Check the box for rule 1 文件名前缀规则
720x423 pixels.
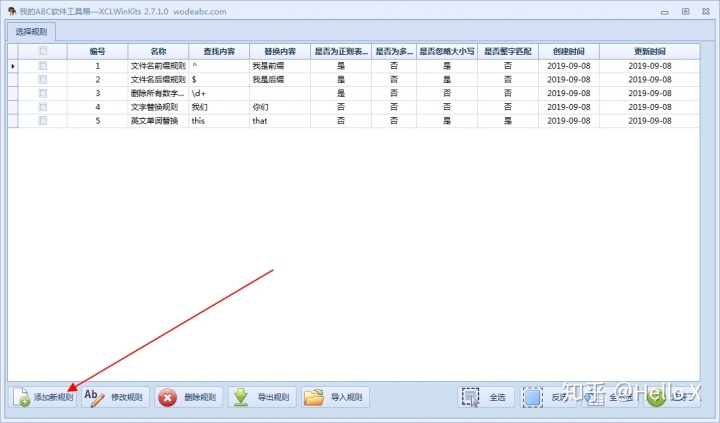click(x=43, y=66)
